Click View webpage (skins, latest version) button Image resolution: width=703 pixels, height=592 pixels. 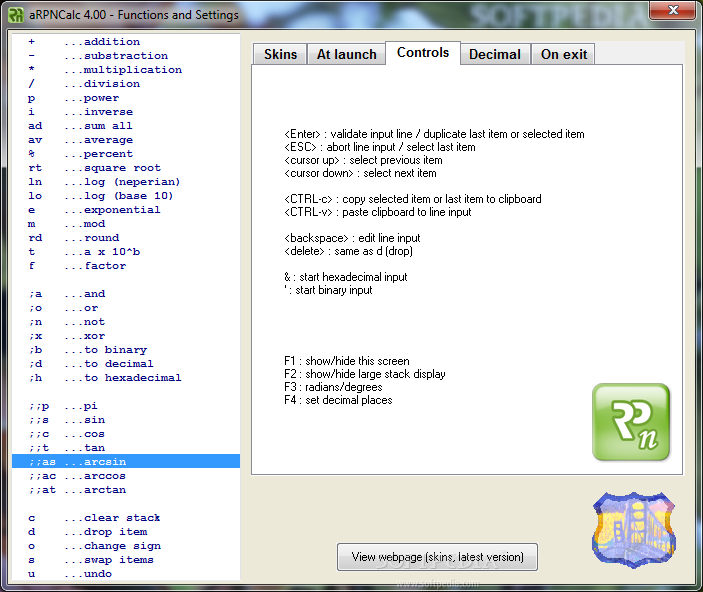click(x=437, y=557)
